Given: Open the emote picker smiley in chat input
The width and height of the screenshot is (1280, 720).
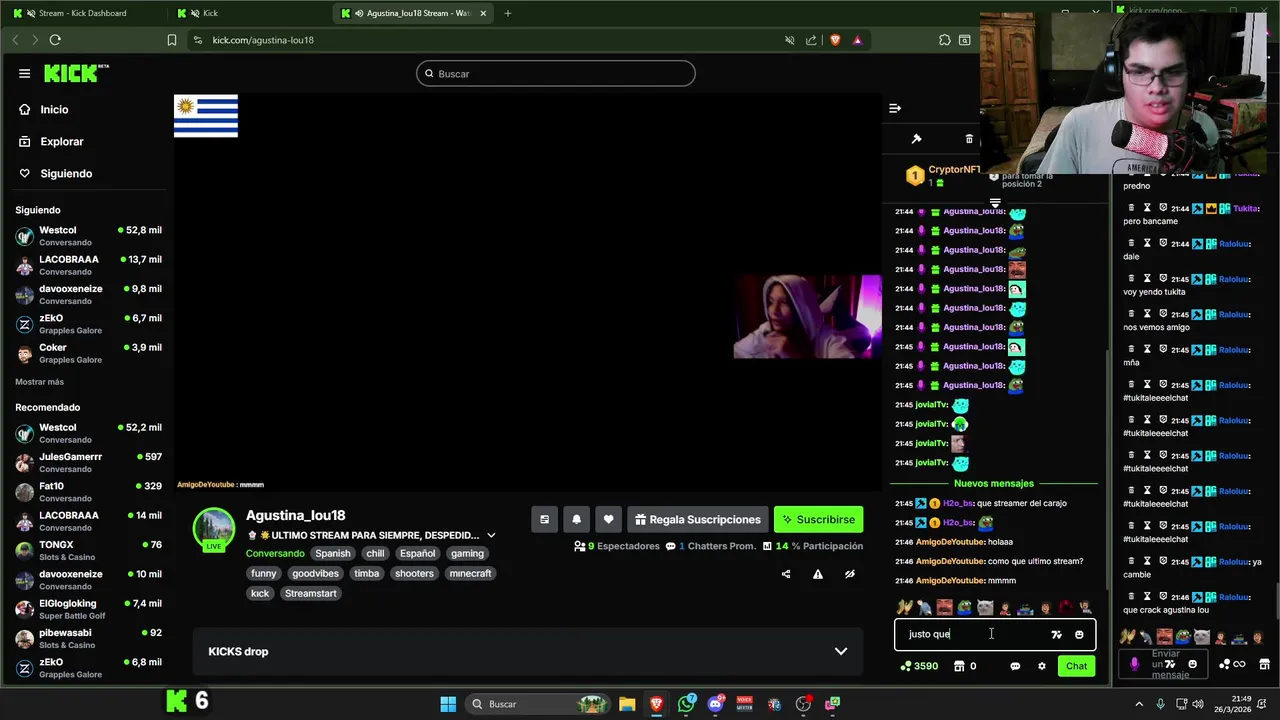Looking at the screenshot, I should tap(1079, 634).
